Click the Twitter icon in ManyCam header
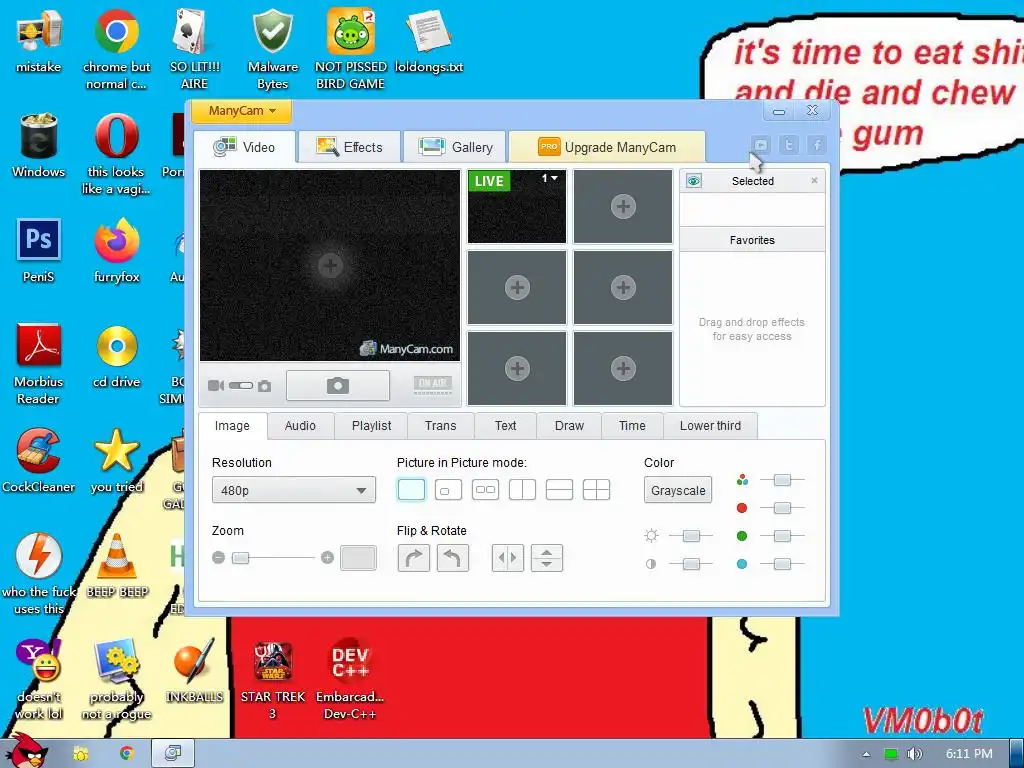 pos(789,145)
